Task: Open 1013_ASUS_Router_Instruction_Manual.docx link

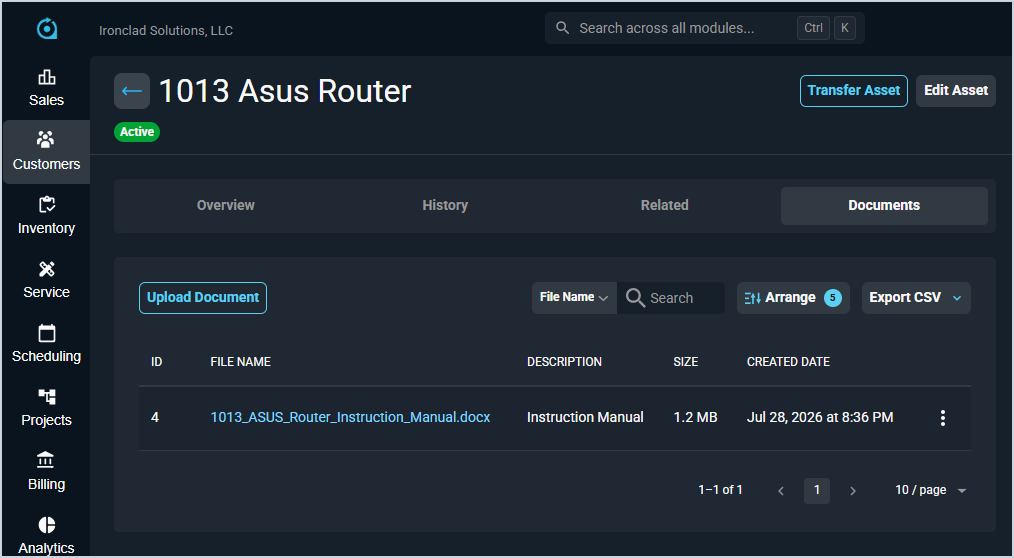Action: click(x=351, y=418)
